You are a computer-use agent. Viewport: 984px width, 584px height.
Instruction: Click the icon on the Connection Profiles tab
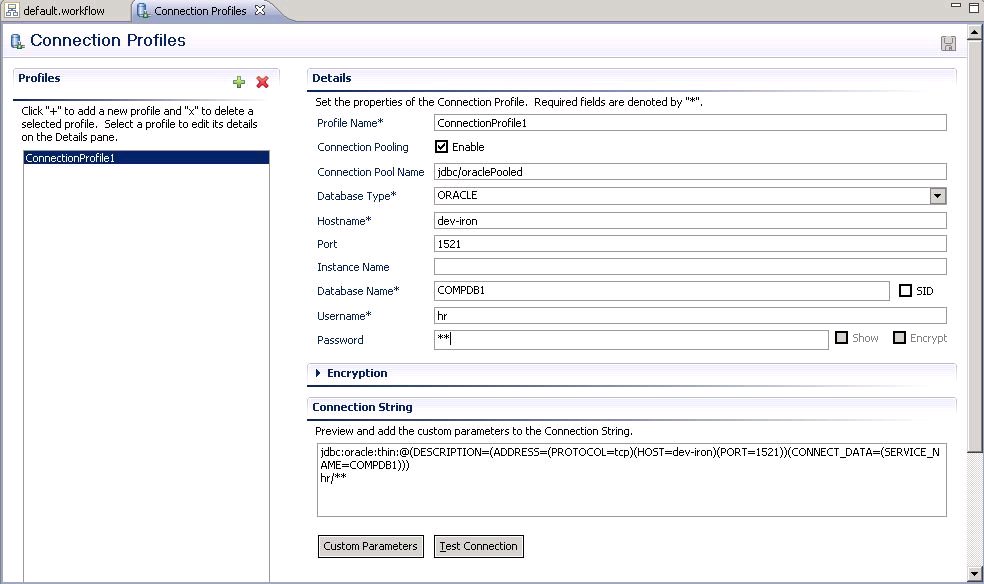(x=140, y=9)
